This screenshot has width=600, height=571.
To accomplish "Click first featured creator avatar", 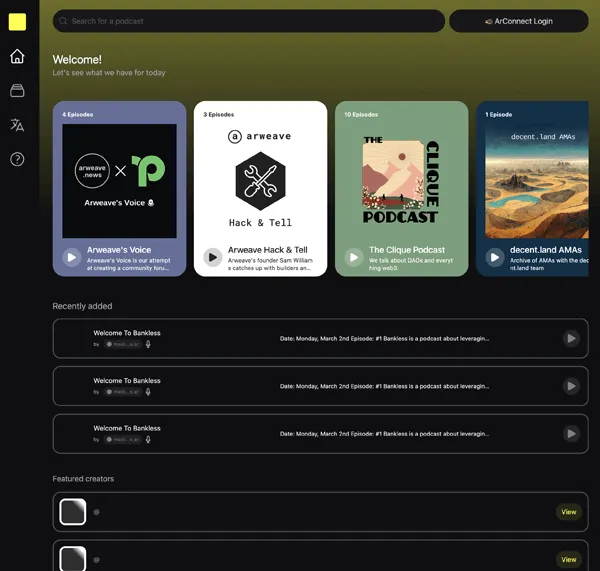I will point(73,512).
